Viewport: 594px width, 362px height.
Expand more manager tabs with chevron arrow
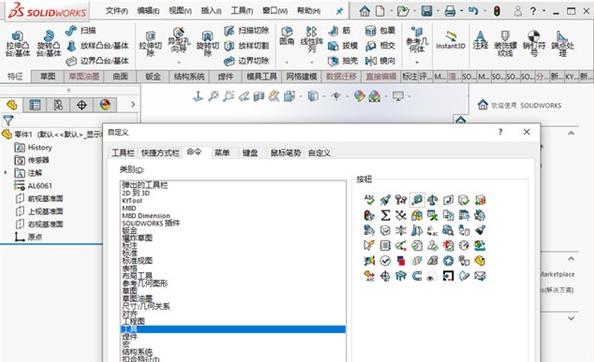pos(133,104)
